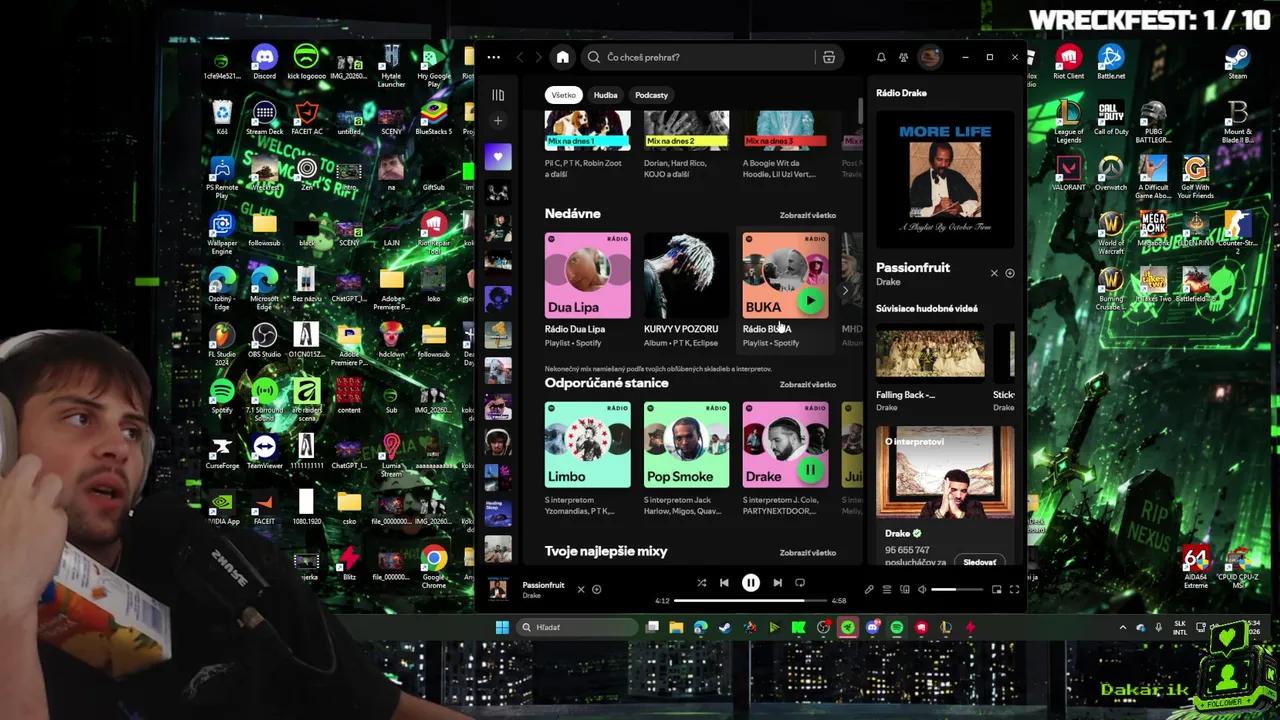Viewport: 1280px width, 720px height.
Task: Open Liked Songs heart playlist
Action: pos(498,156)
